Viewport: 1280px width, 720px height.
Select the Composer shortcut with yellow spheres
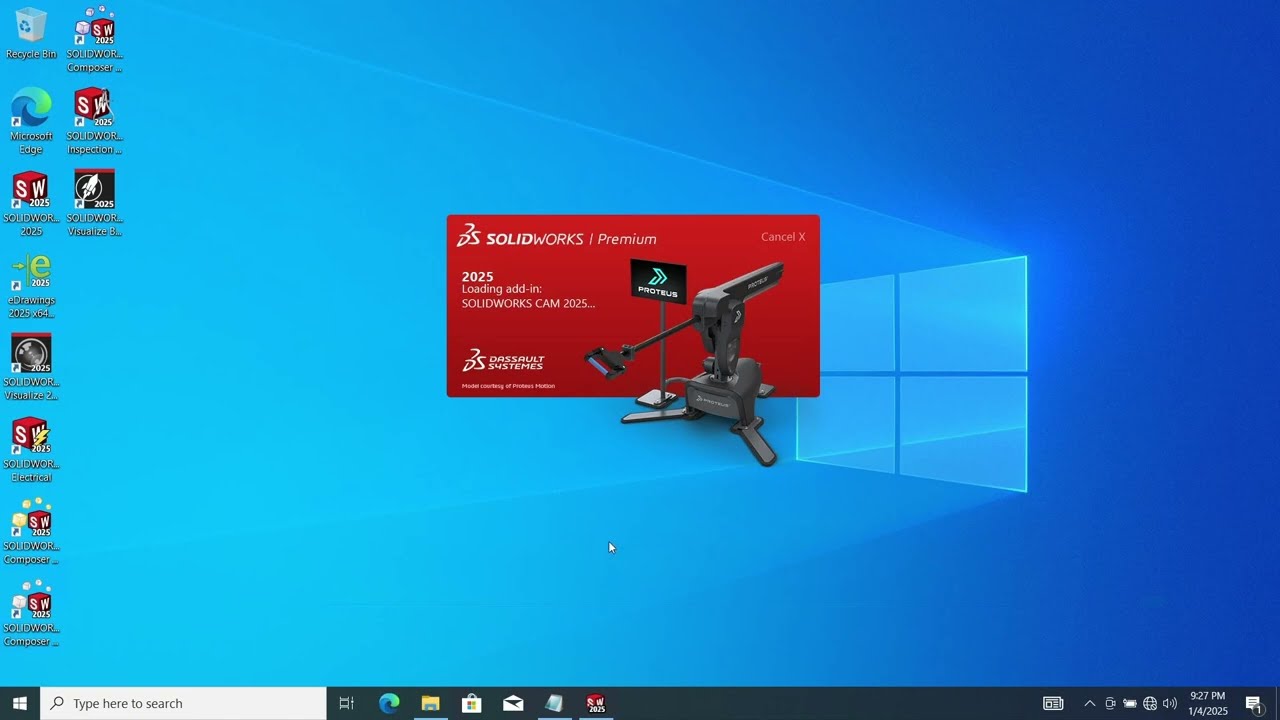pos(31,531)
